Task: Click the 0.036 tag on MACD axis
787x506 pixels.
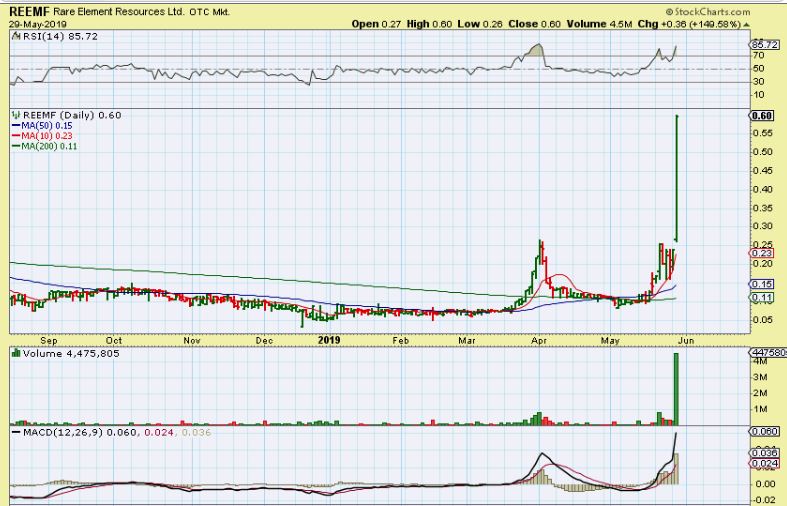Action: pos(765,453)
